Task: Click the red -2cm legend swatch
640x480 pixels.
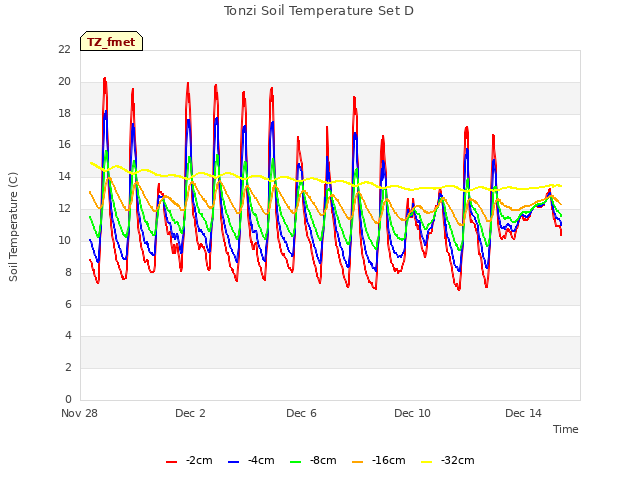Action: coord(171,462)
